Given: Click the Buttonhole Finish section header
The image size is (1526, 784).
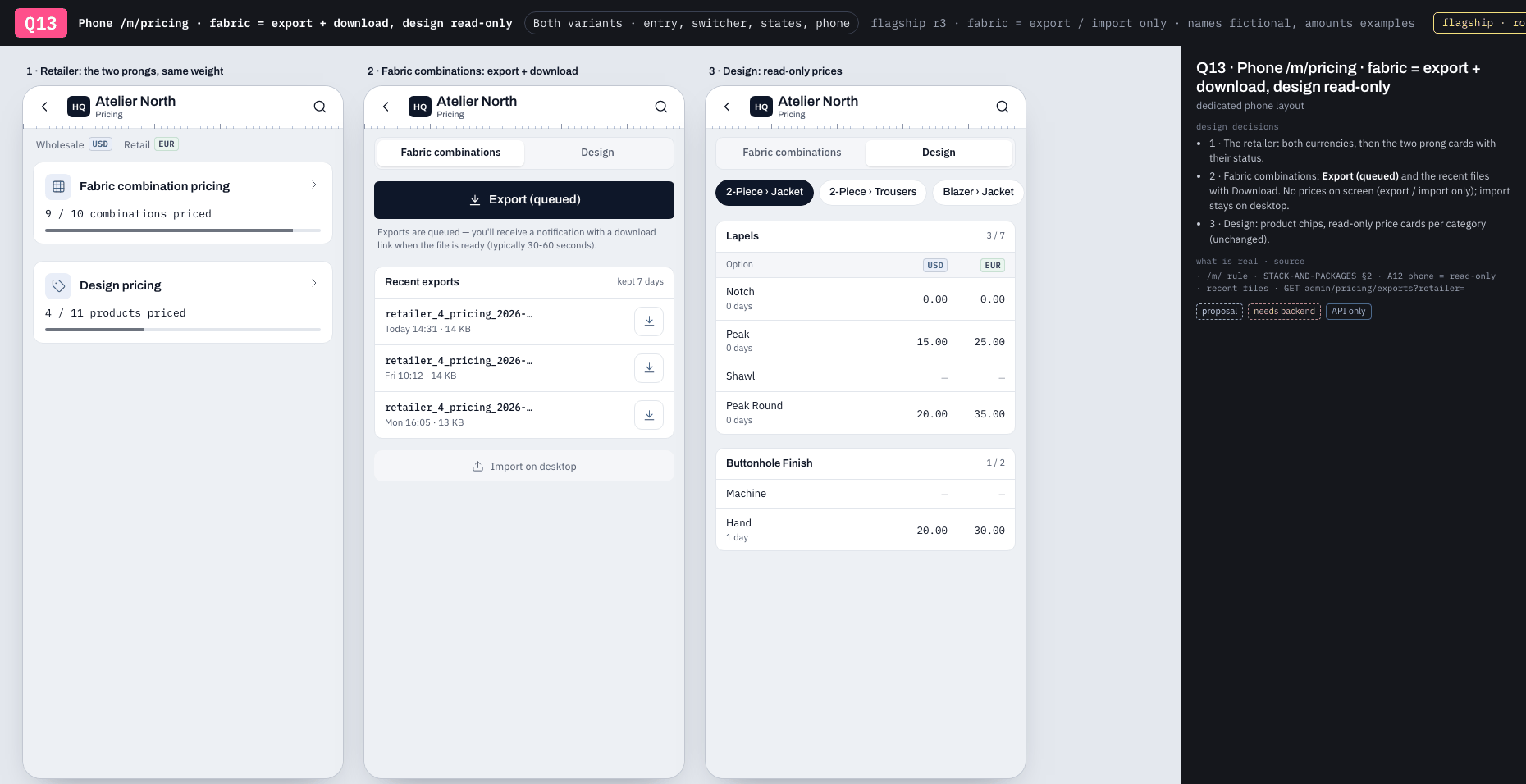Looking at the screenshot, I should [x=866, y=463].
